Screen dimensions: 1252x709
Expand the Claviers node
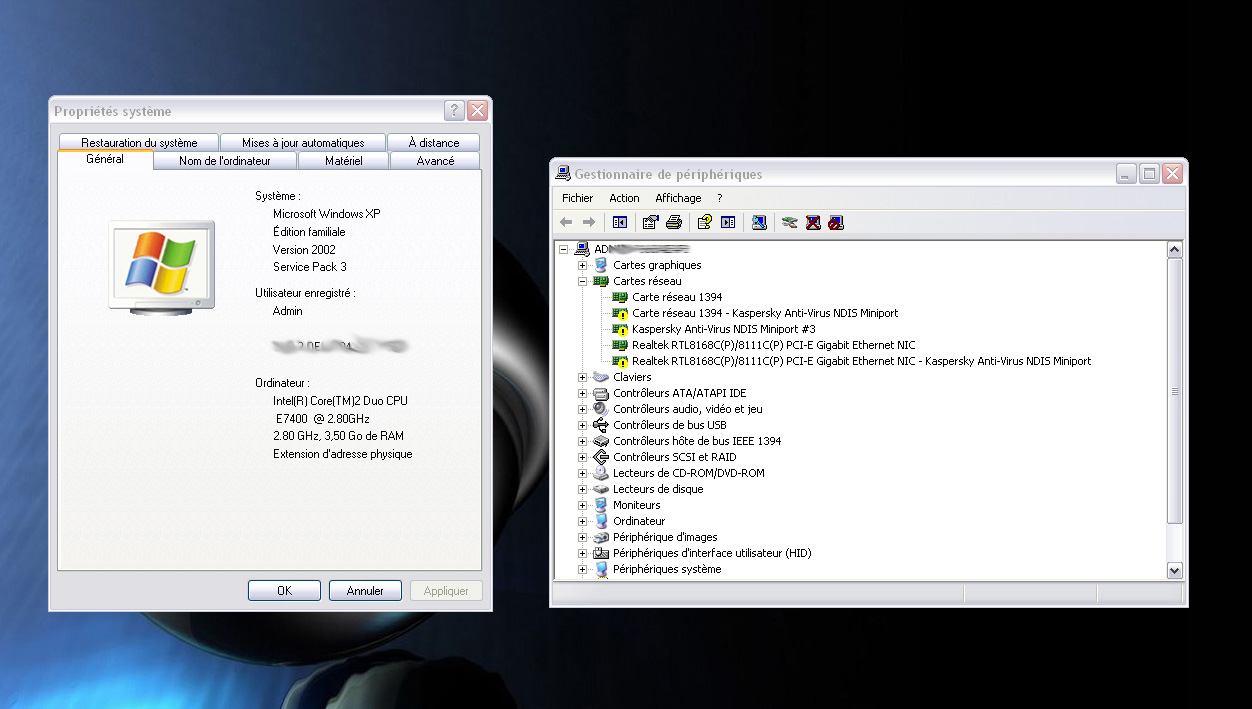[582, 377]
